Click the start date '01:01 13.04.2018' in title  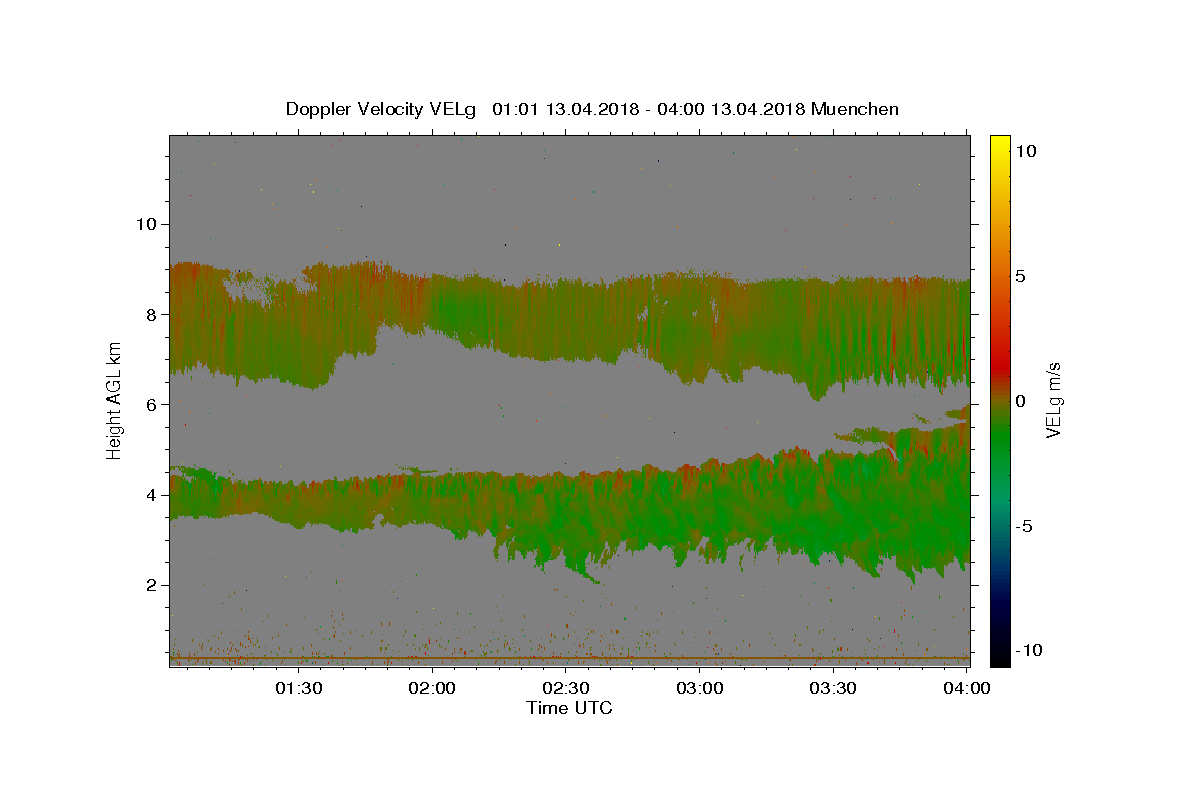click(564, 109)
